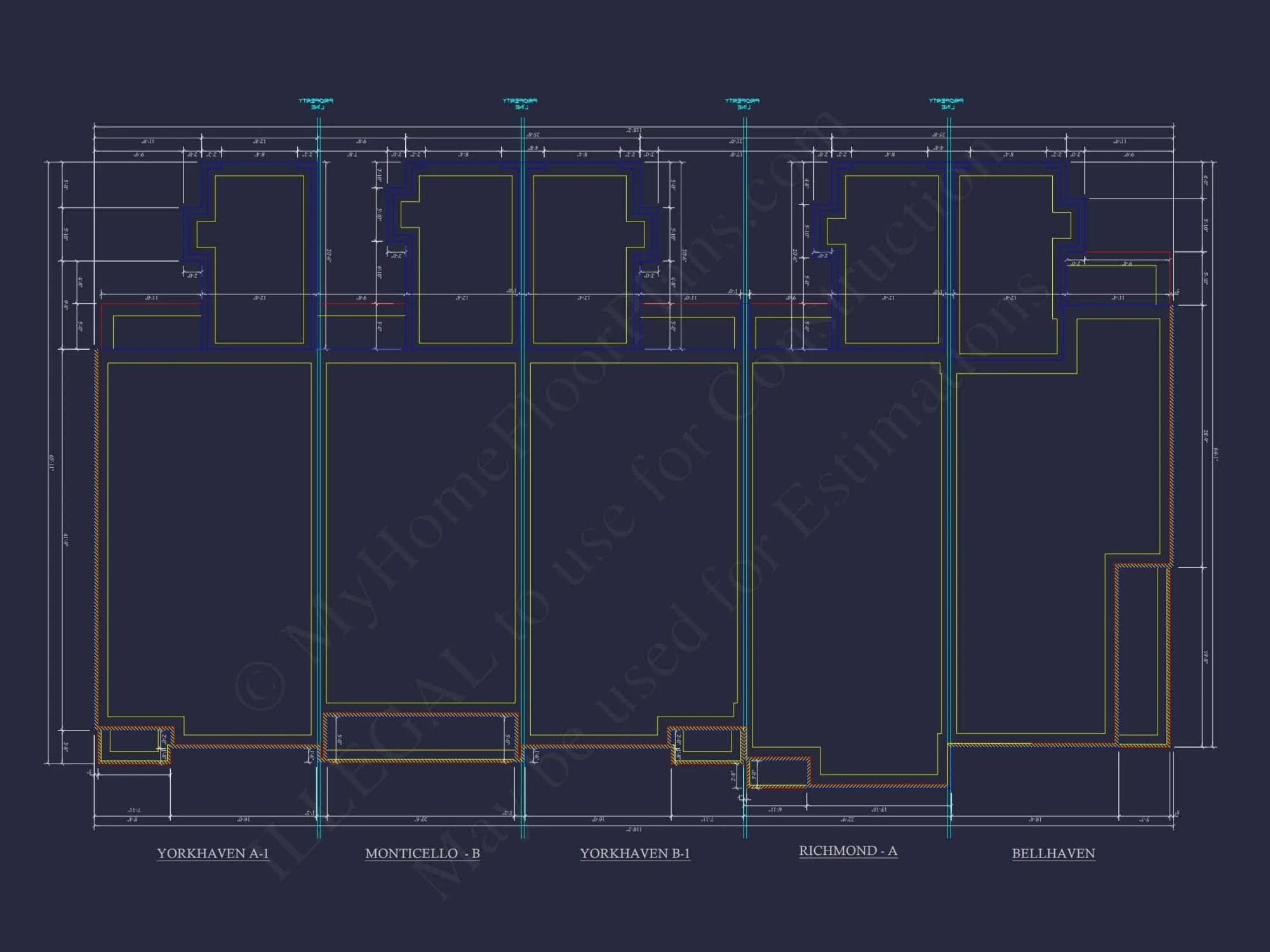The height and width of the screenshot is (952, 1270).
Task: Click the BELLHAVEN unit label
Action: (x=1053, y=853)
